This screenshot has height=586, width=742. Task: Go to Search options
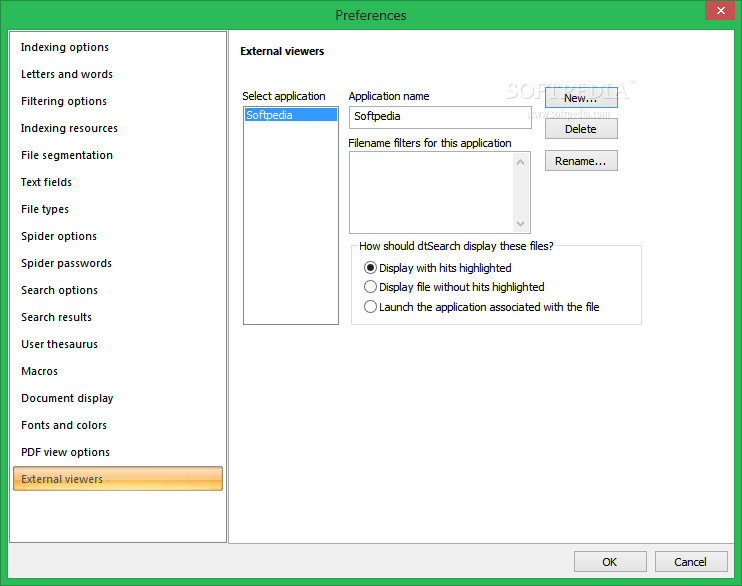click(59, 290)
